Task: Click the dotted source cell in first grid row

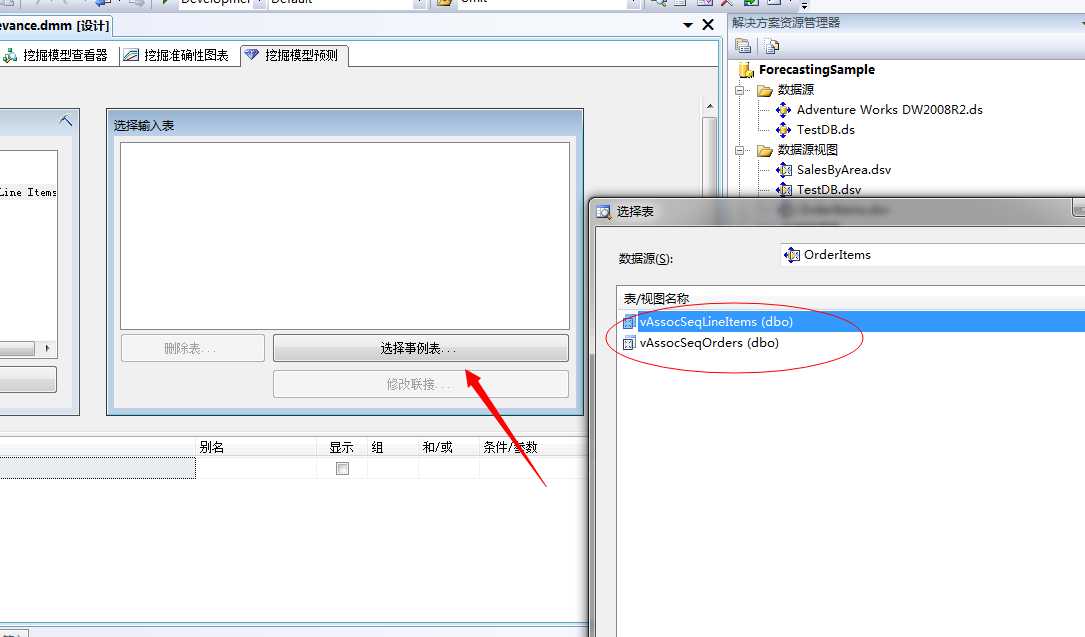Action: click(98, 469)
